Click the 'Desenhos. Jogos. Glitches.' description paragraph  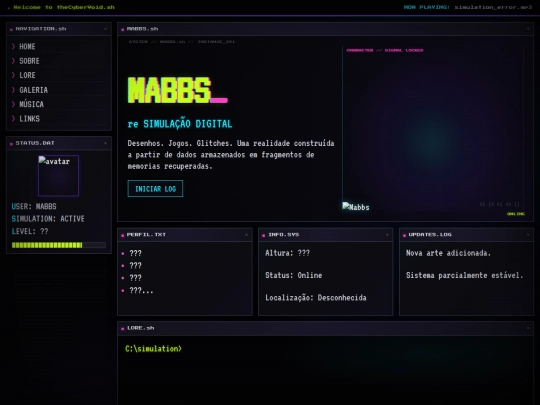[x=231, y=155]
